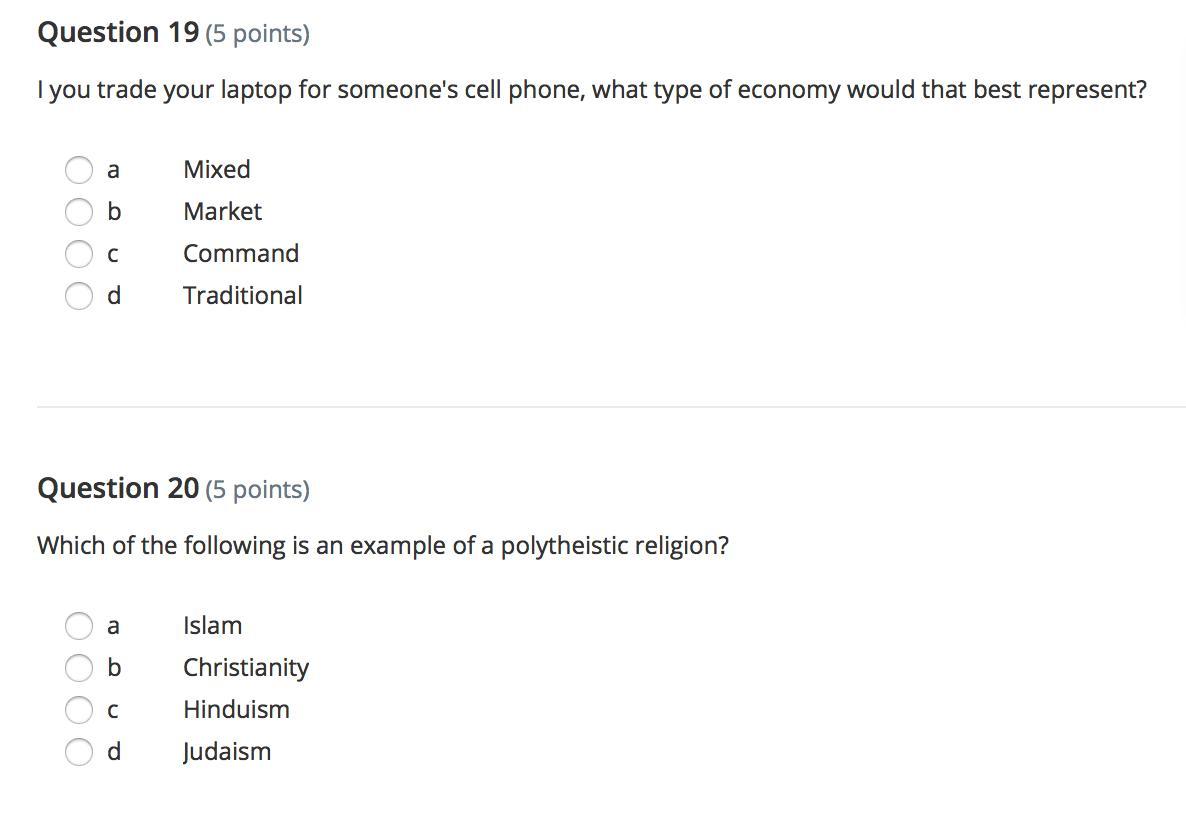Click the Question 19 heading
Screen dimensions: 1186x839
[118, 33]
